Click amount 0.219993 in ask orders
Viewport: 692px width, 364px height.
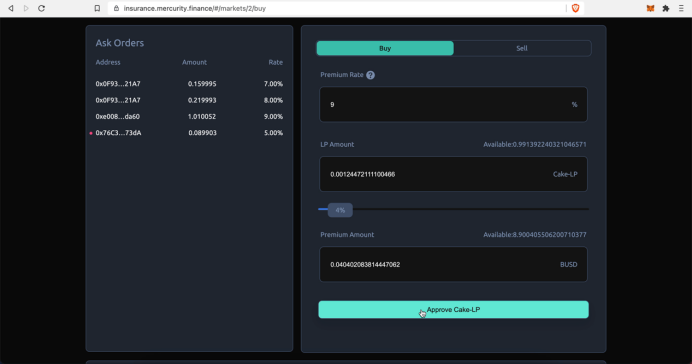pos(202,100)
